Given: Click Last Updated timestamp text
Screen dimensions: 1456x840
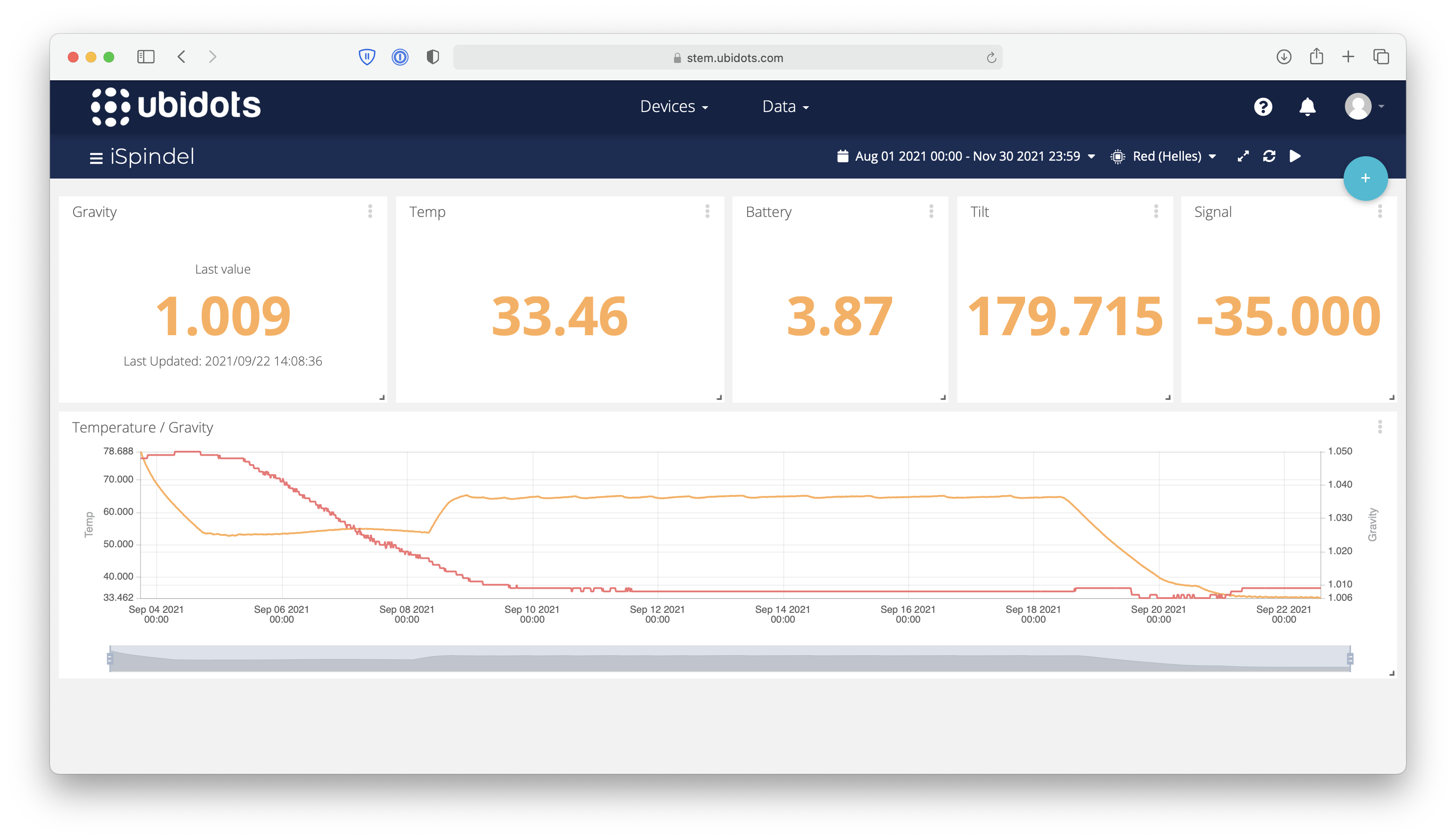Looking at the screenshot, I should pyautogui.click(x=223, y=361).
